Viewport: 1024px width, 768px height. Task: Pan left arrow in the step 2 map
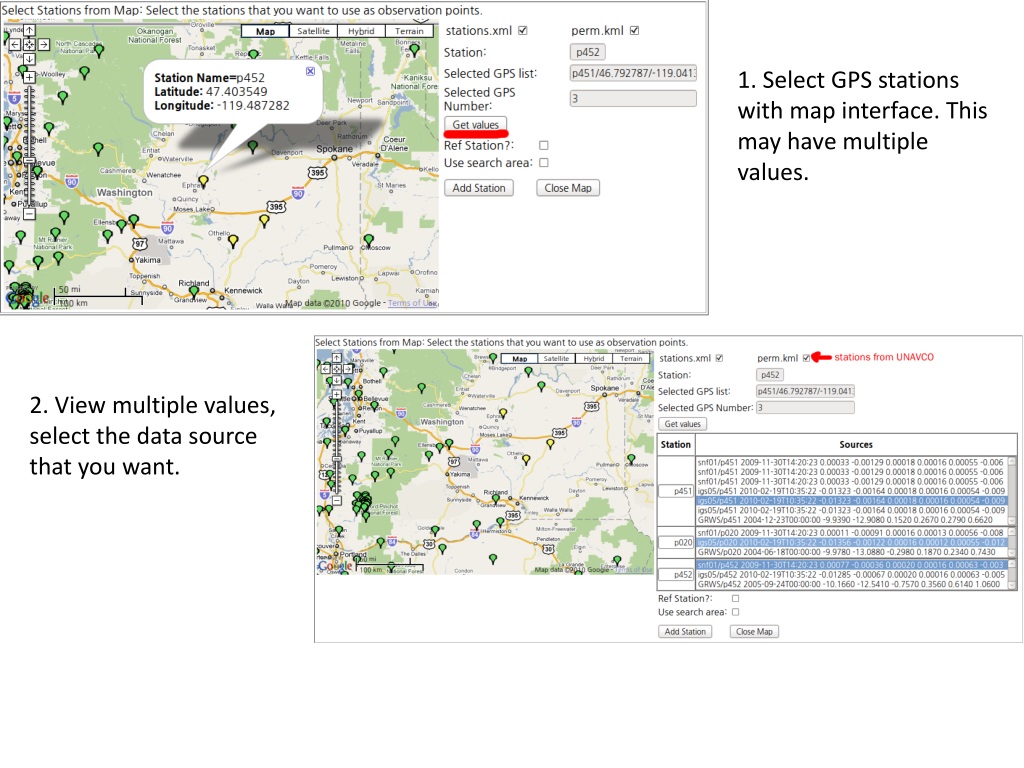[x=326, y=369]
